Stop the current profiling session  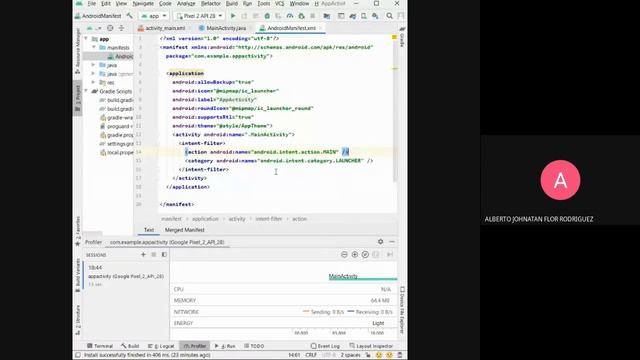point(154,255)
